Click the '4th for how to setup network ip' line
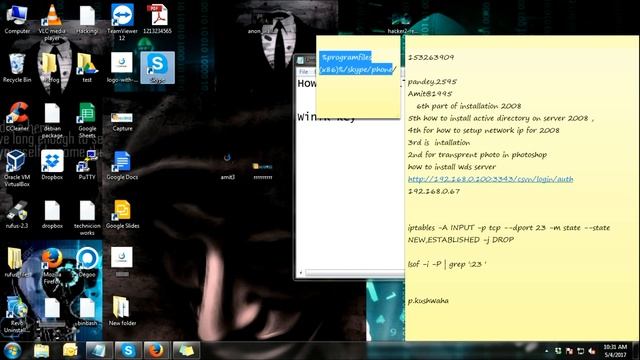The image size is (640, 360). [x=484, y=130]
